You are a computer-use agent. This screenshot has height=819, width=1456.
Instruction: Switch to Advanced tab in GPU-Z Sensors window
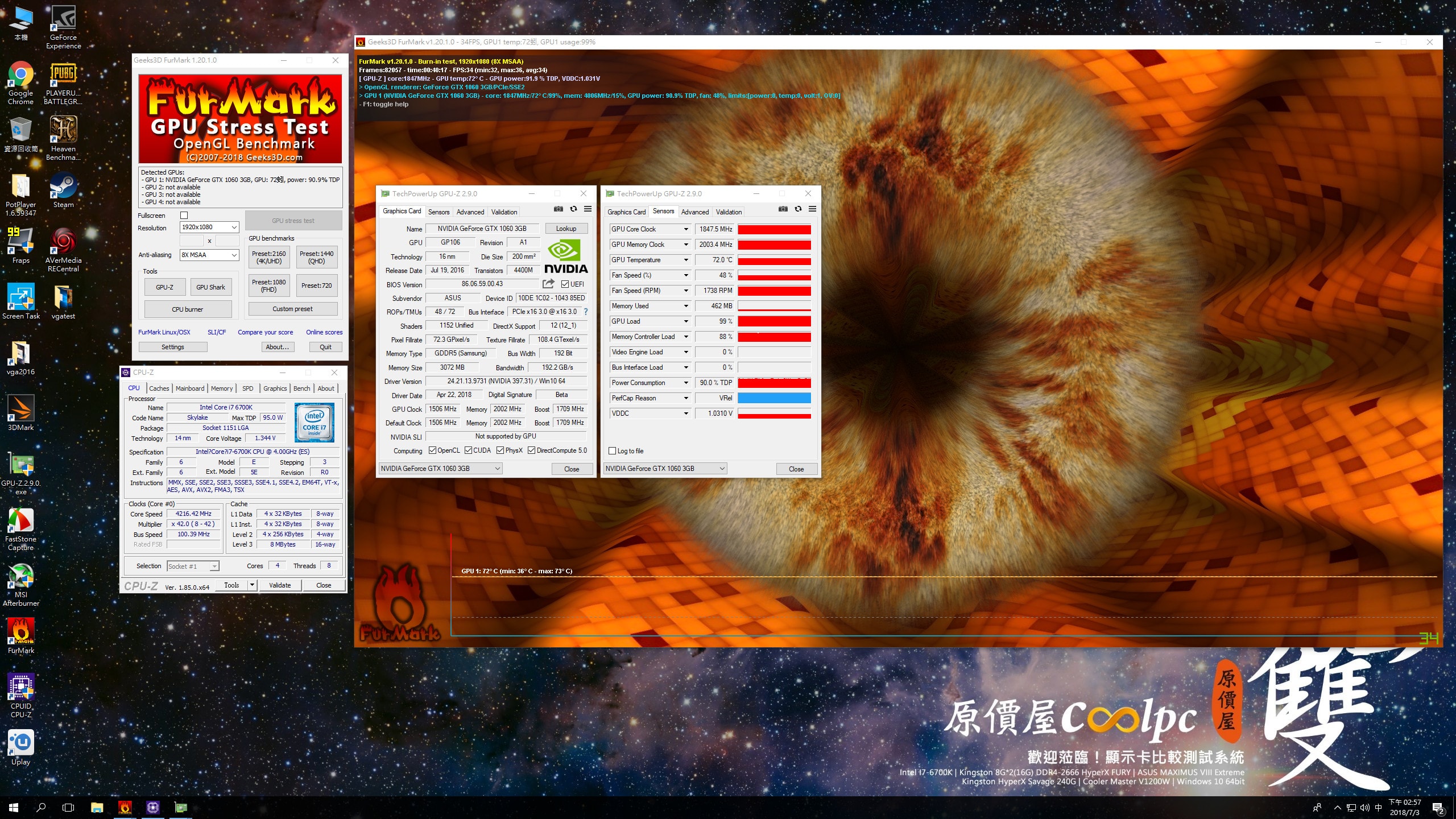point(695,212)
